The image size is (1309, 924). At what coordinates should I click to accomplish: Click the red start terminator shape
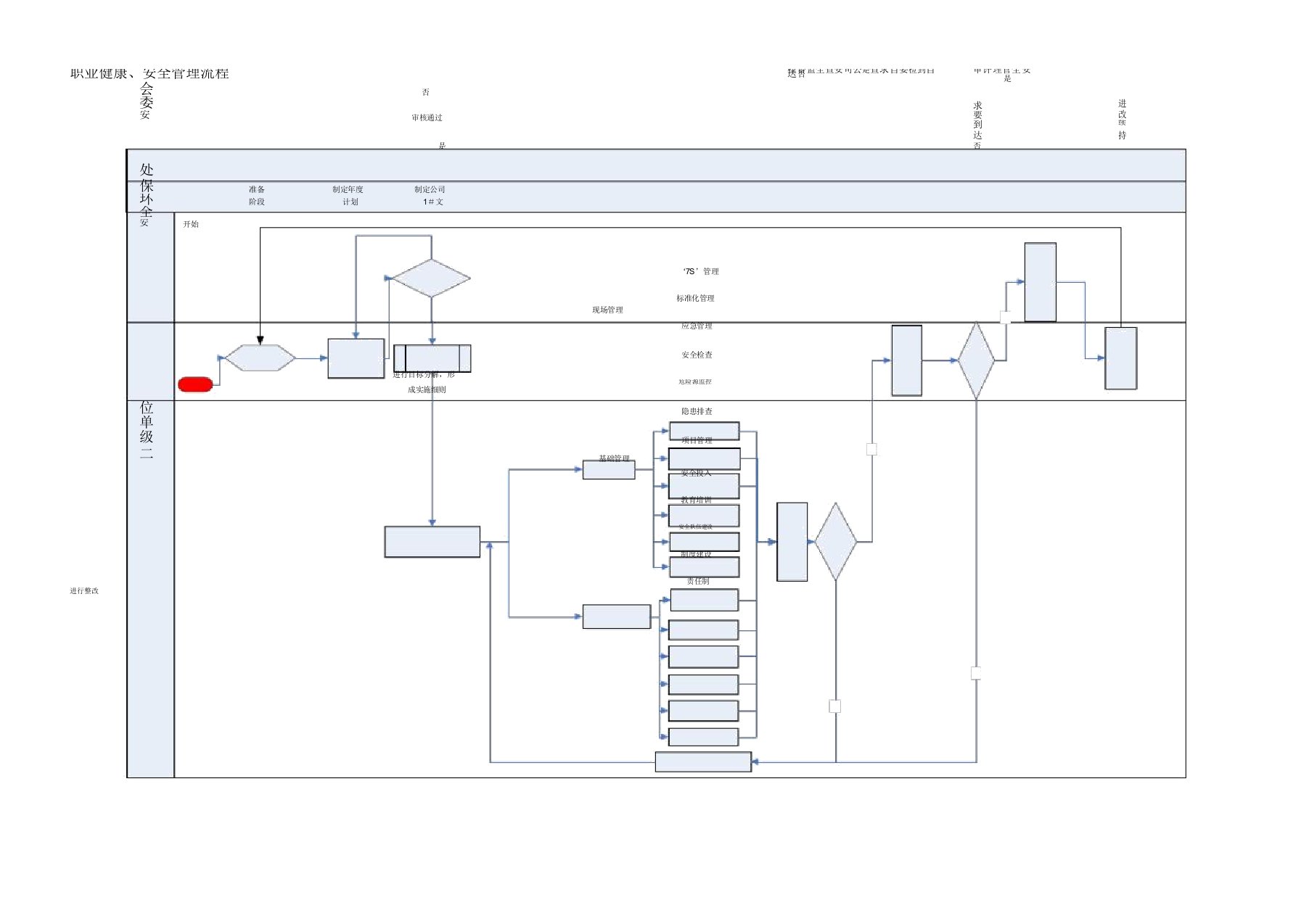click(195, 384)
